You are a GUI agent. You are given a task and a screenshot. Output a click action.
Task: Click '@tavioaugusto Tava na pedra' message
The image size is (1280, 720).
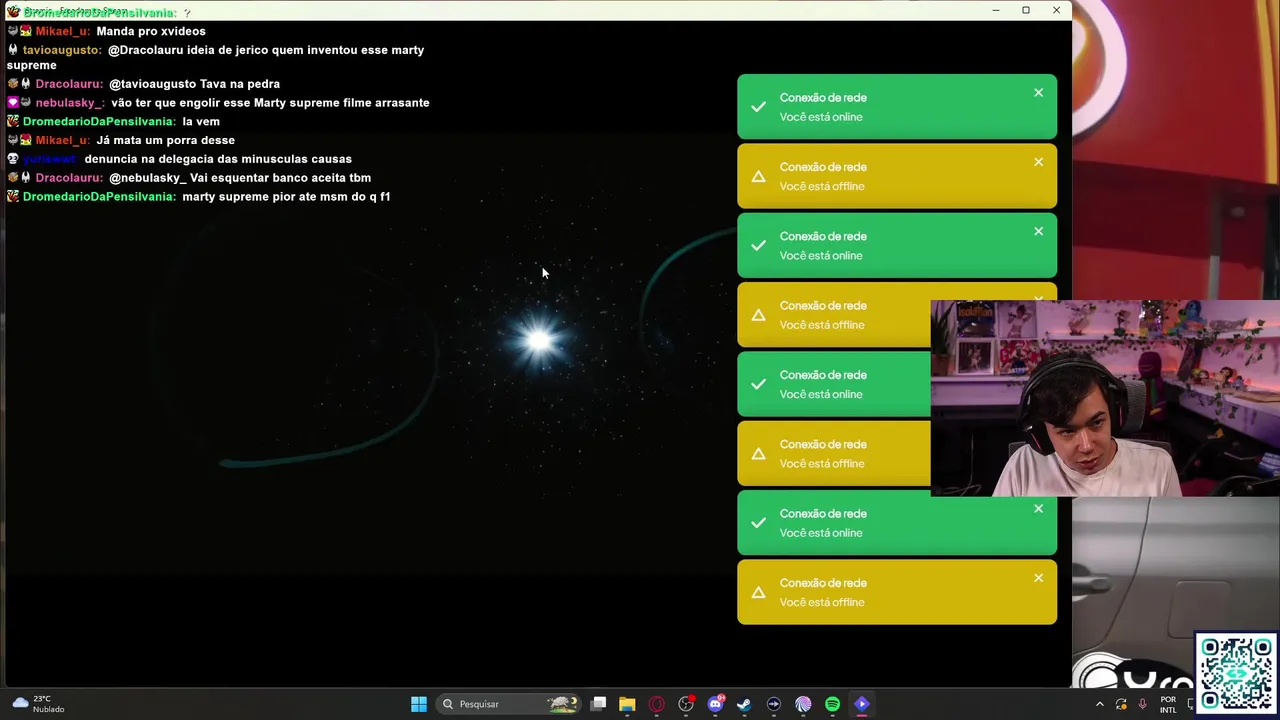(194, 84)
